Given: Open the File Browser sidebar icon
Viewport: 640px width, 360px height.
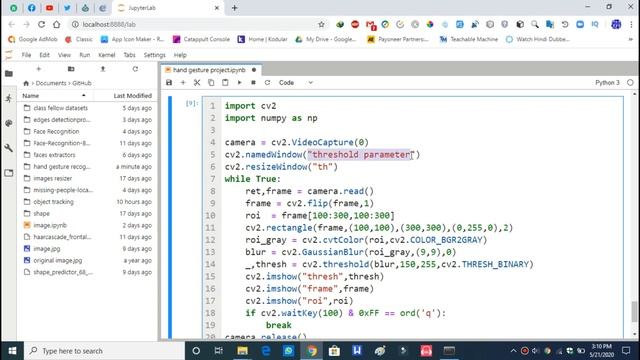Looking at the screenshot, I should pos(9,74).
